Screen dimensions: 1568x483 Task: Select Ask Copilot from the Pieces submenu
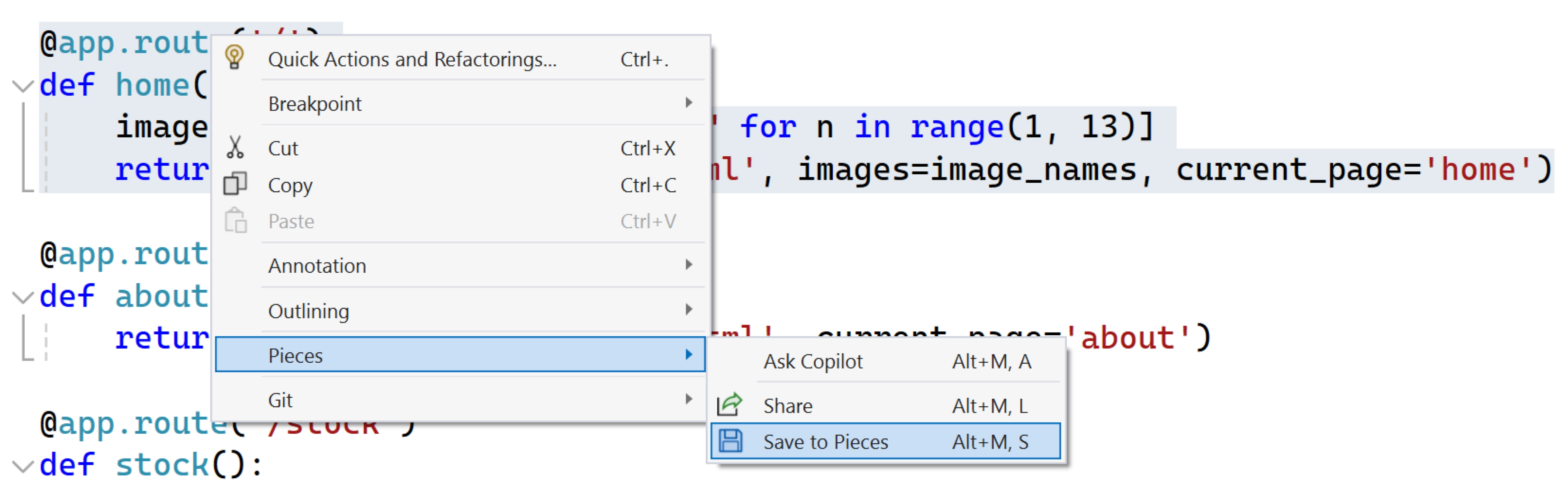tap(813, 360)
